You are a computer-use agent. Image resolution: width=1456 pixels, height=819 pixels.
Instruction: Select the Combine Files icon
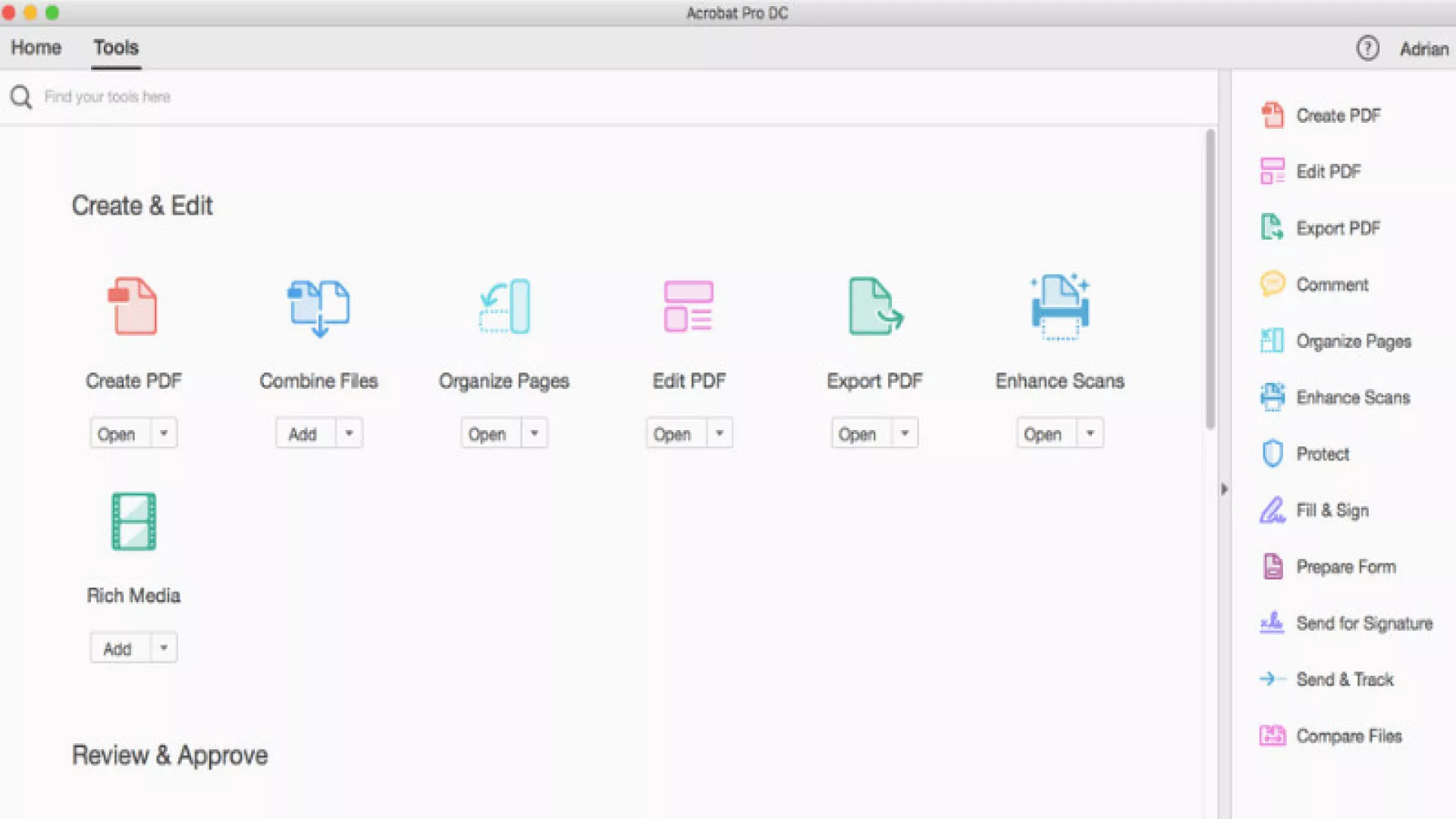pyautogui.click(x=318, y=306)
